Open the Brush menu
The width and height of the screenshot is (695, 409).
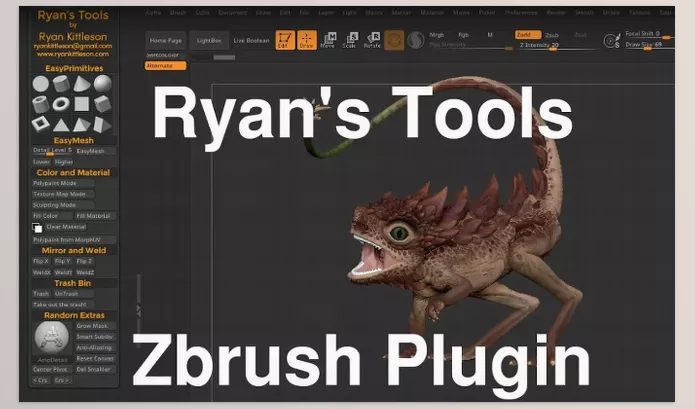tap(178, 13)
